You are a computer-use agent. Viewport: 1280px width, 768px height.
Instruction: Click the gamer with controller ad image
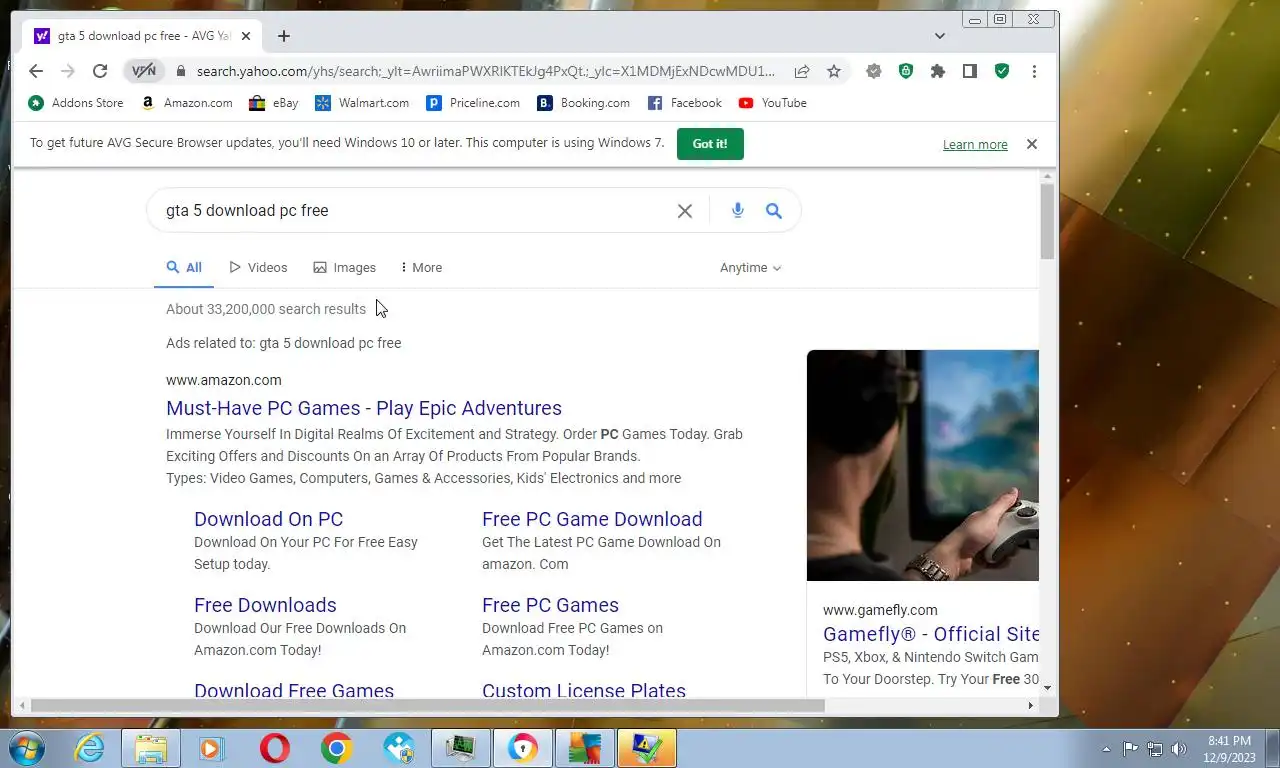pyautogui.click(x=923, y=465)
